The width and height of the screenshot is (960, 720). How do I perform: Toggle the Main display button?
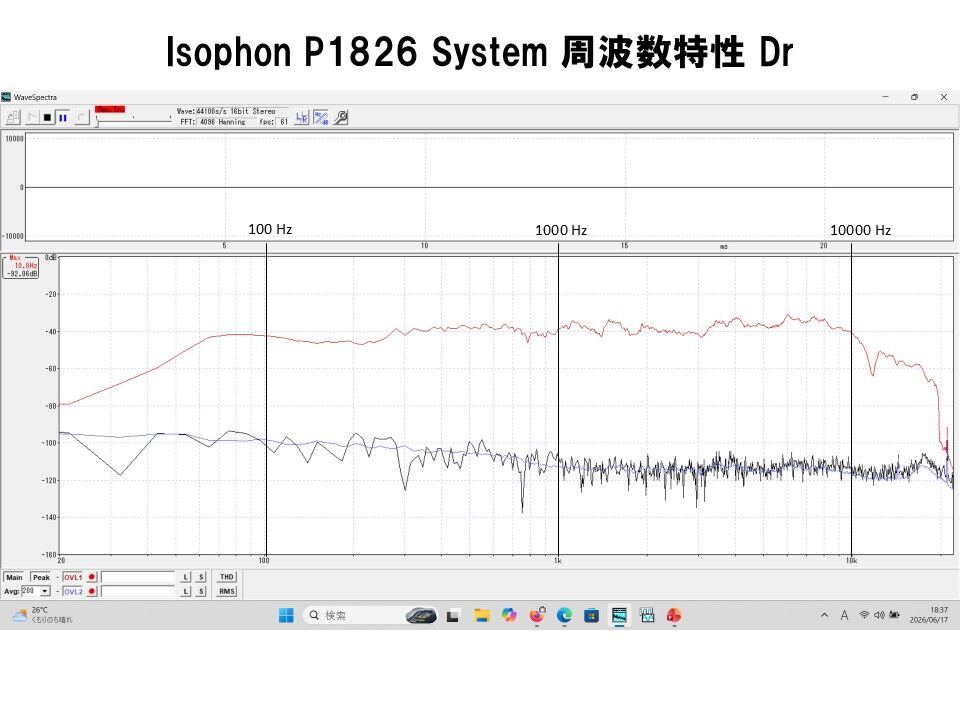(x=14, y=577)
